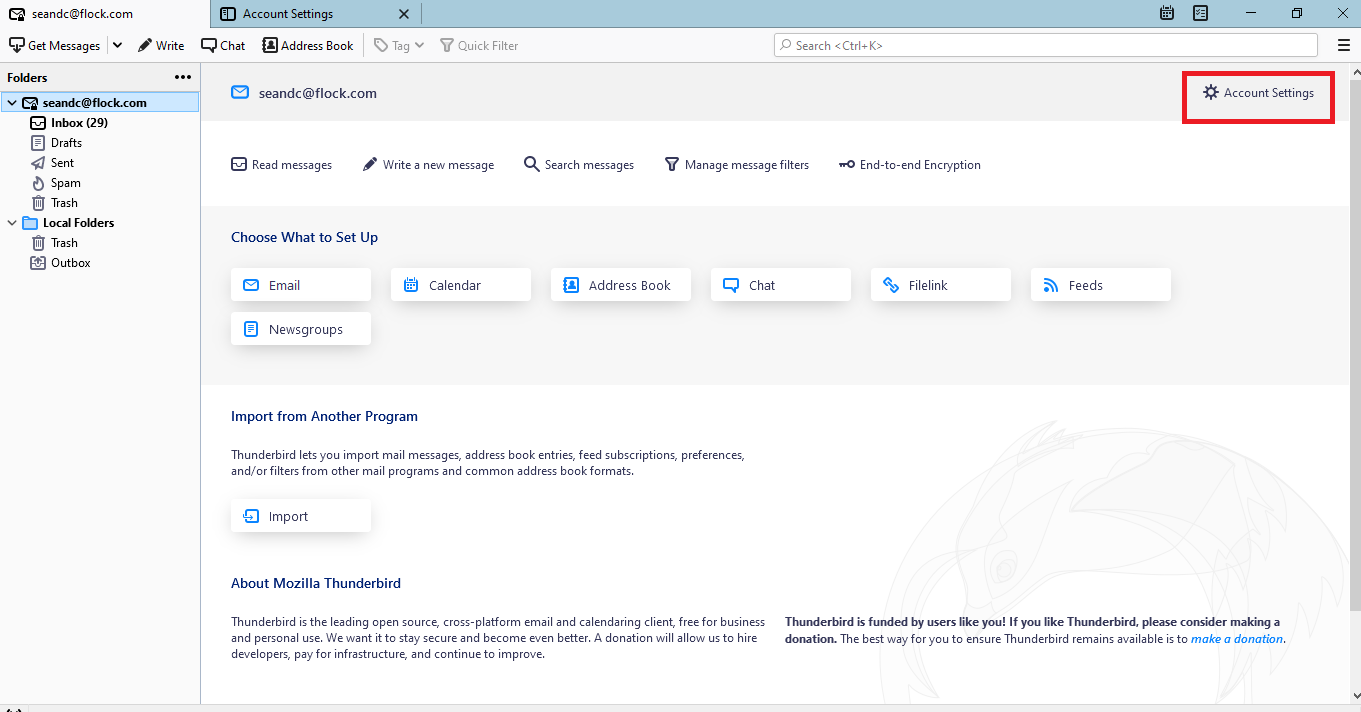Viewport: 1361px width, 712px height.
Task: Toggle the Quick Filter button
Action: tap(479, 45)
